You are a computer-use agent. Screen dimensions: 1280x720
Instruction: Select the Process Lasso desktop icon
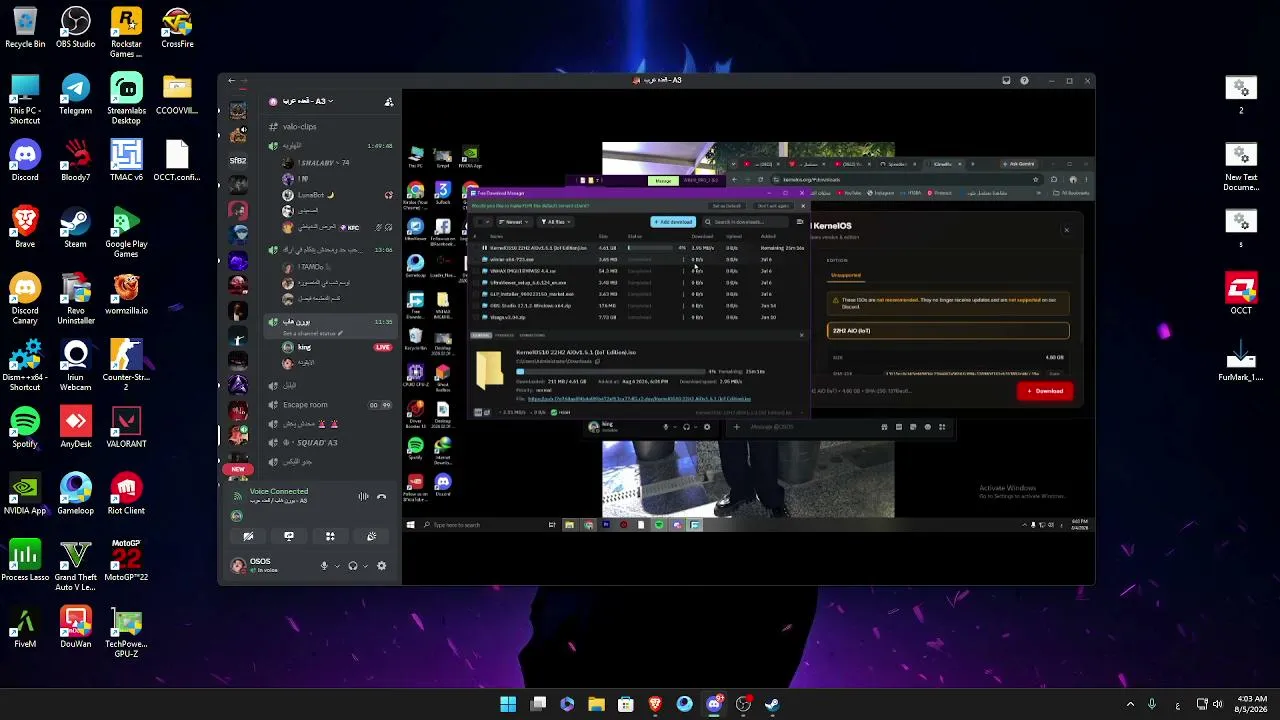(25, 562)
